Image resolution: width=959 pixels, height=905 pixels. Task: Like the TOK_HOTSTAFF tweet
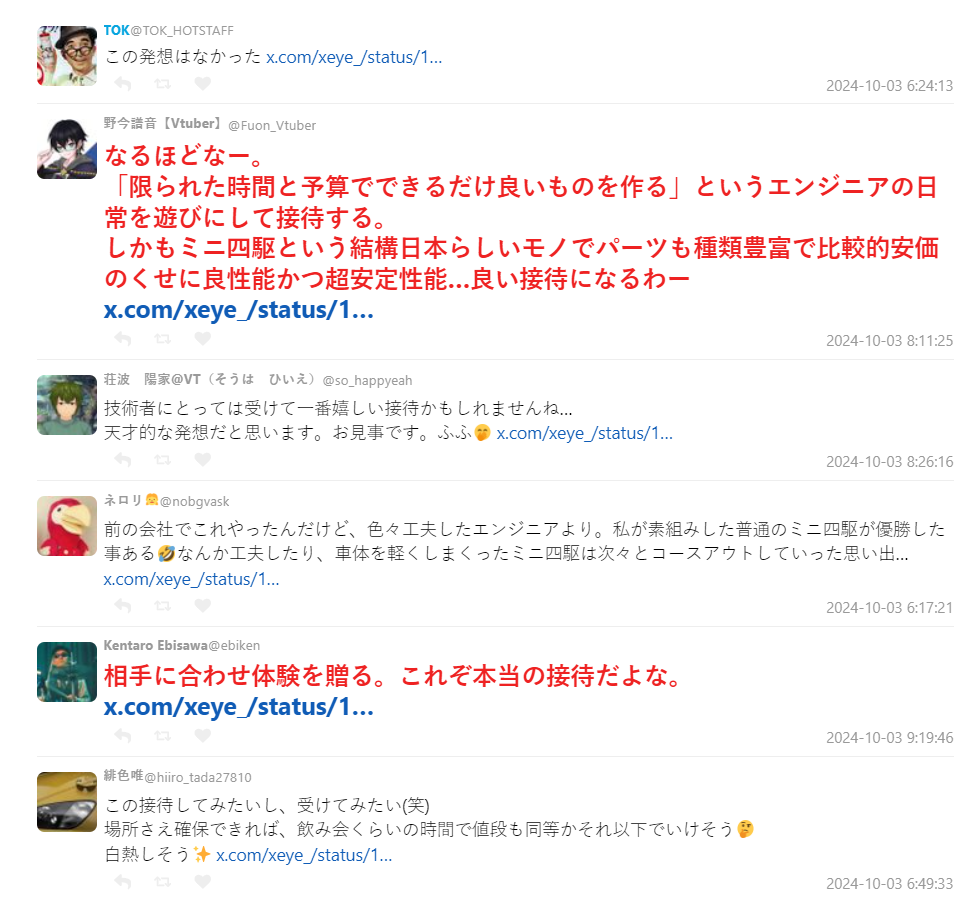[x=202, y=83]
